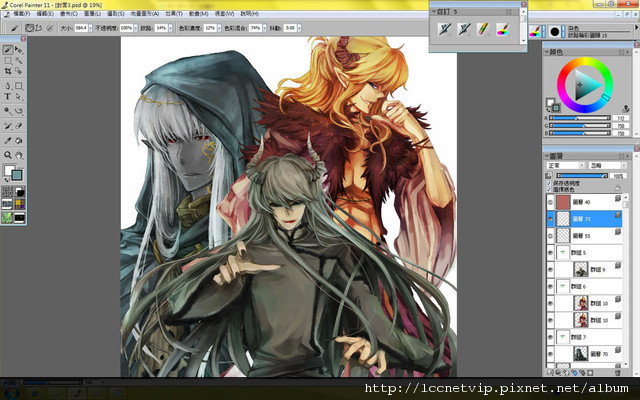Open the Canvas (C) menu

pyautogui.click(x=69, y=14)
